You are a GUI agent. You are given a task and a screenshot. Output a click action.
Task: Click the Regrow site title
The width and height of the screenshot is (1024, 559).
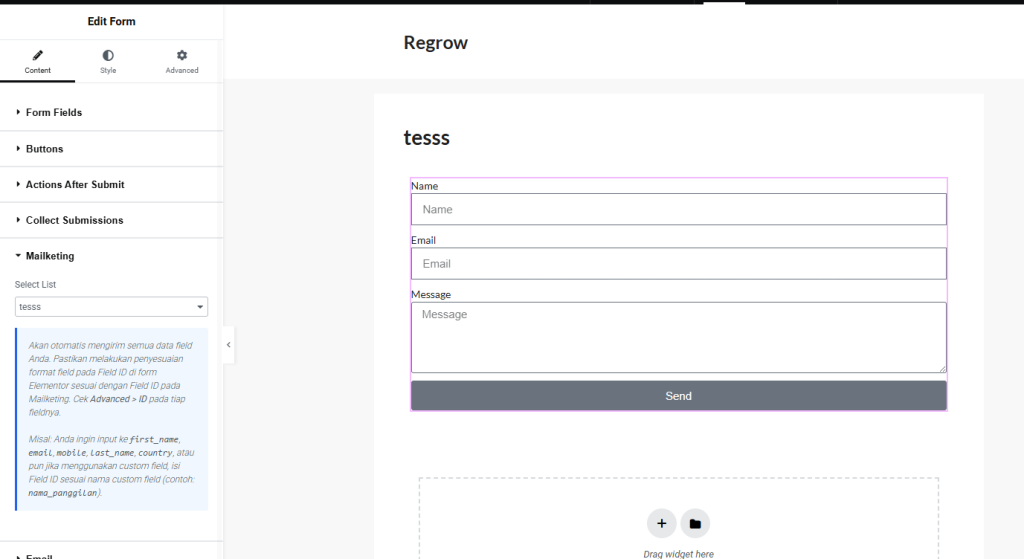[435, 43]
